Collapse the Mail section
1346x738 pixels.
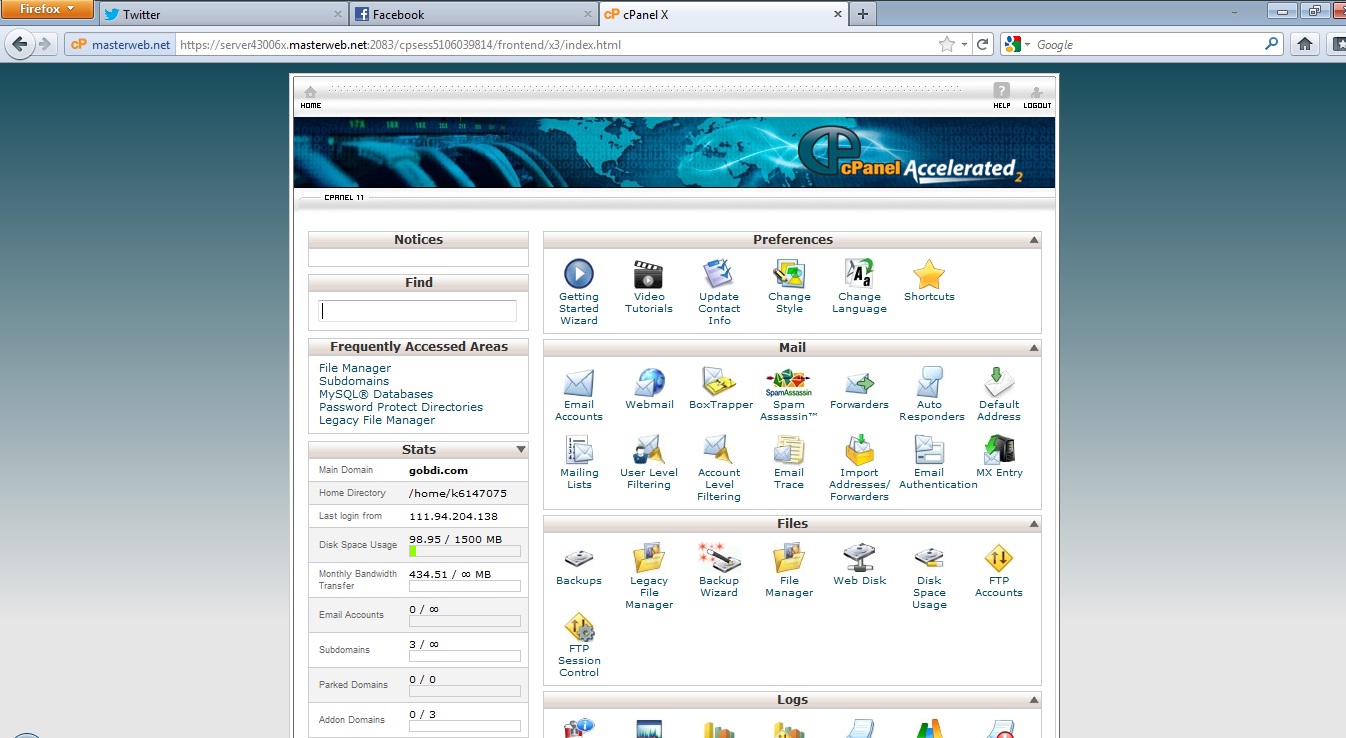[1033, 348]
